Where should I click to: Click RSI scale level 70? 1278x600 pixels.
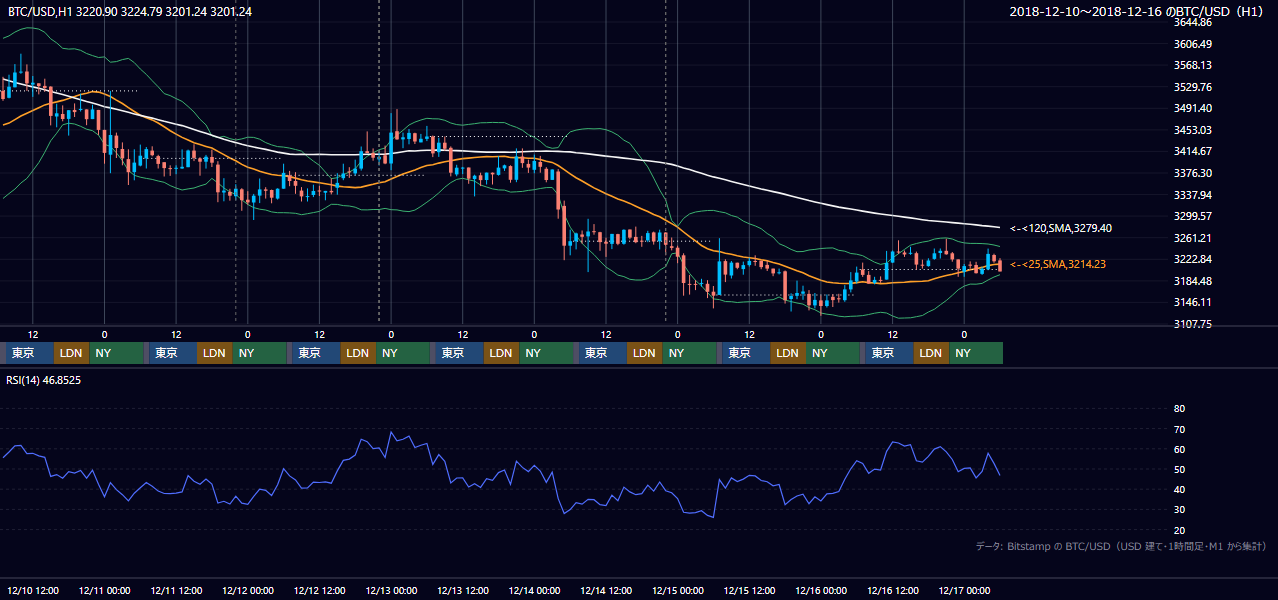1179,429
